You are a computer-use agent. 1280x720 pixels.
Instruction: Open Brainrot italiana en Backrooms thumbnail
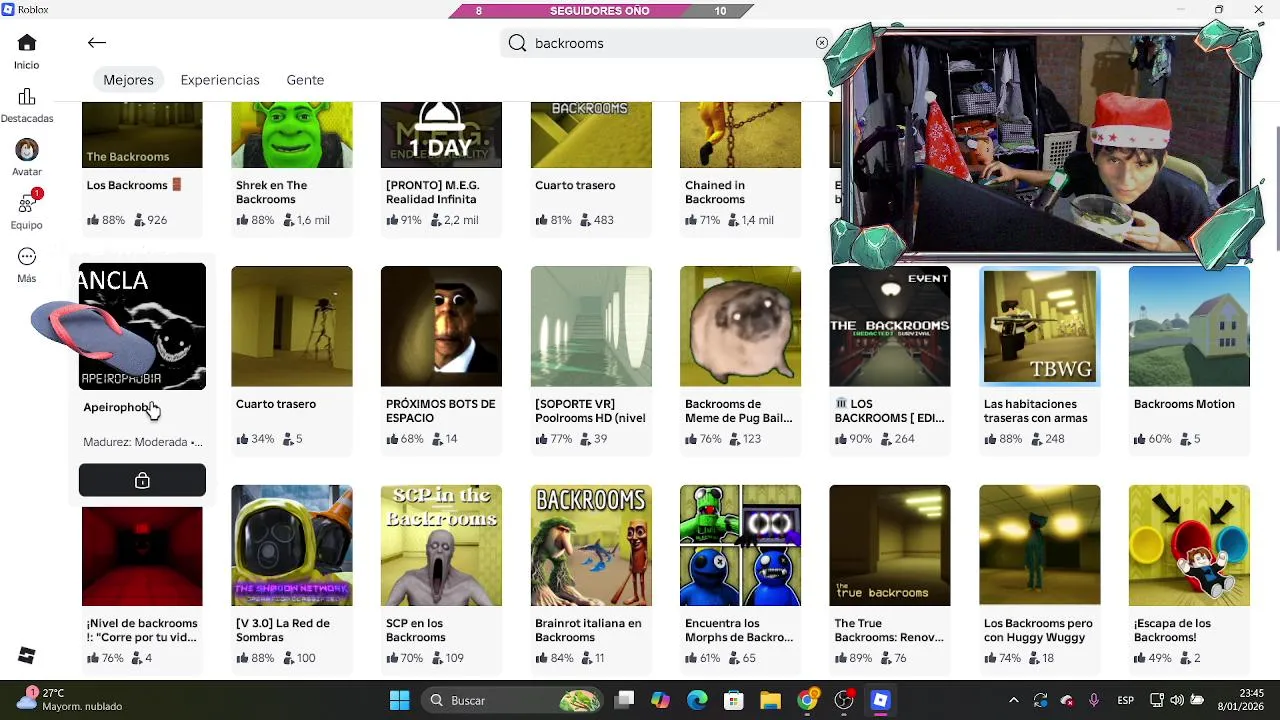[x=591, y=545]
